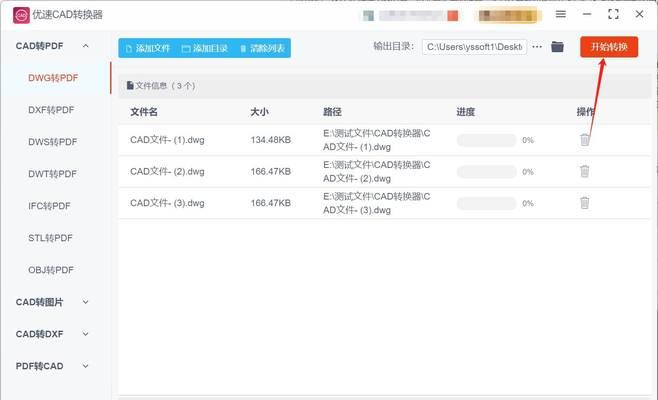658x400 pixels.
Task: Select OBJ转PDF in the sidebar
Action: (51, 270)
